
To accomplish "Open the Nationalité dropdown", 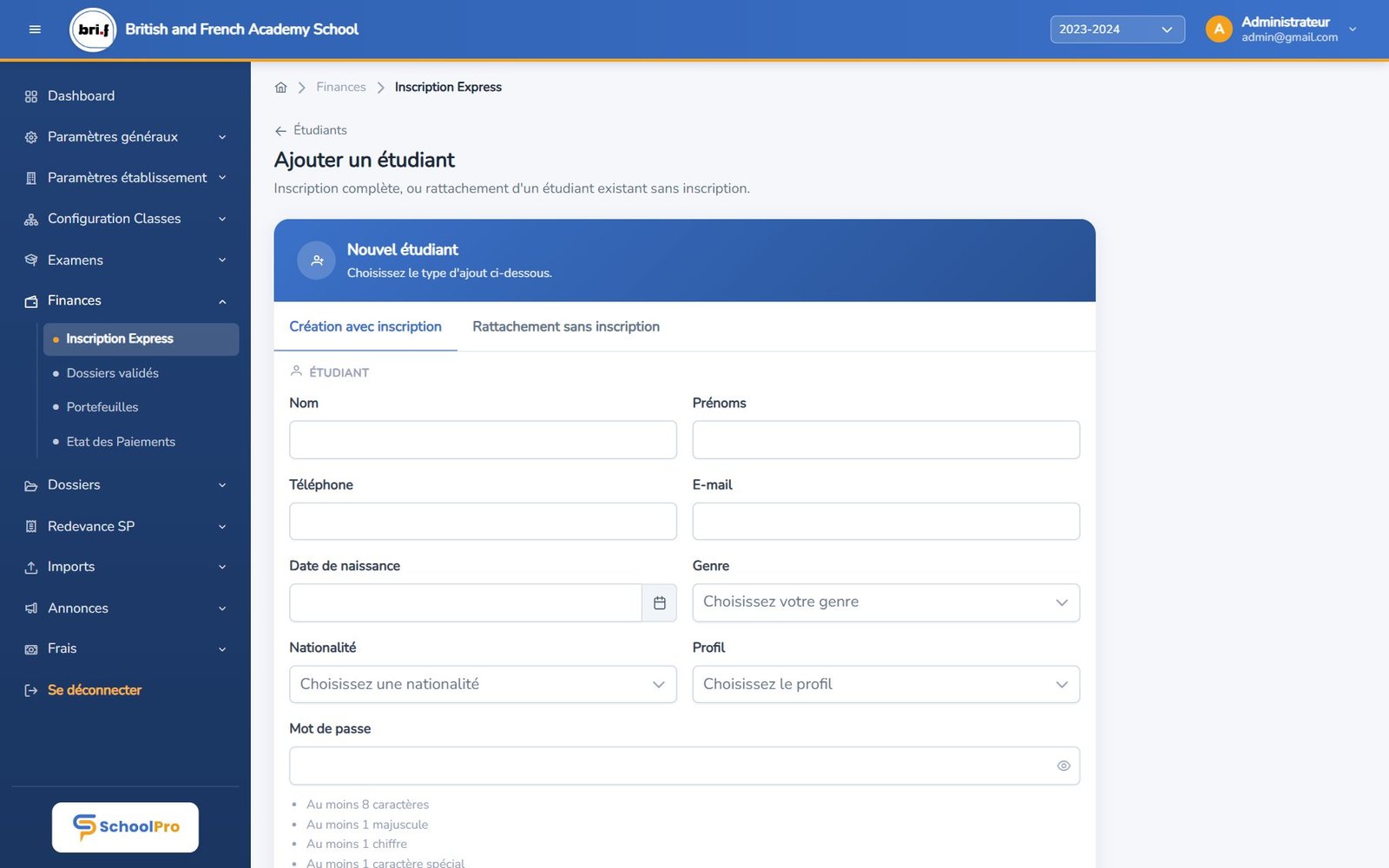I will point(483,684).
